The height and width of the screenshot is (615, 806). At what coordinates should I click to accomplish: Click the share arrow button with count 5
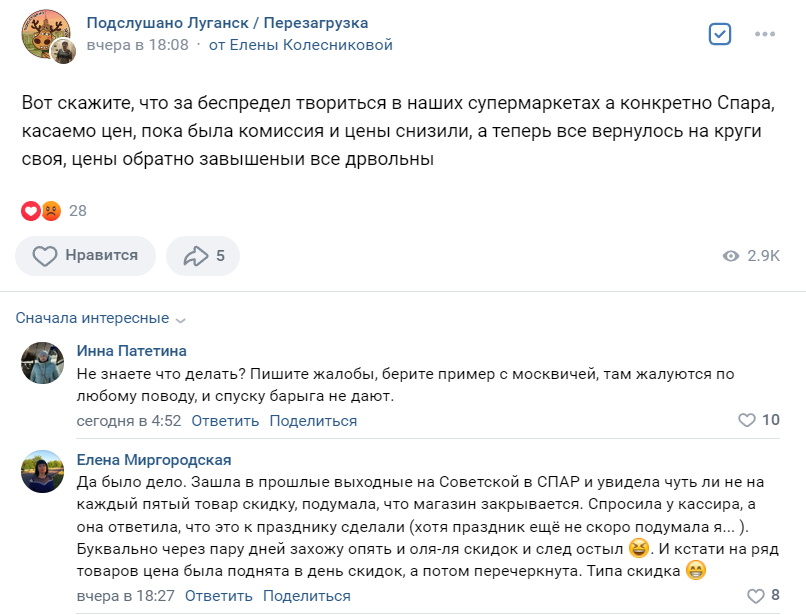point(203,256)
